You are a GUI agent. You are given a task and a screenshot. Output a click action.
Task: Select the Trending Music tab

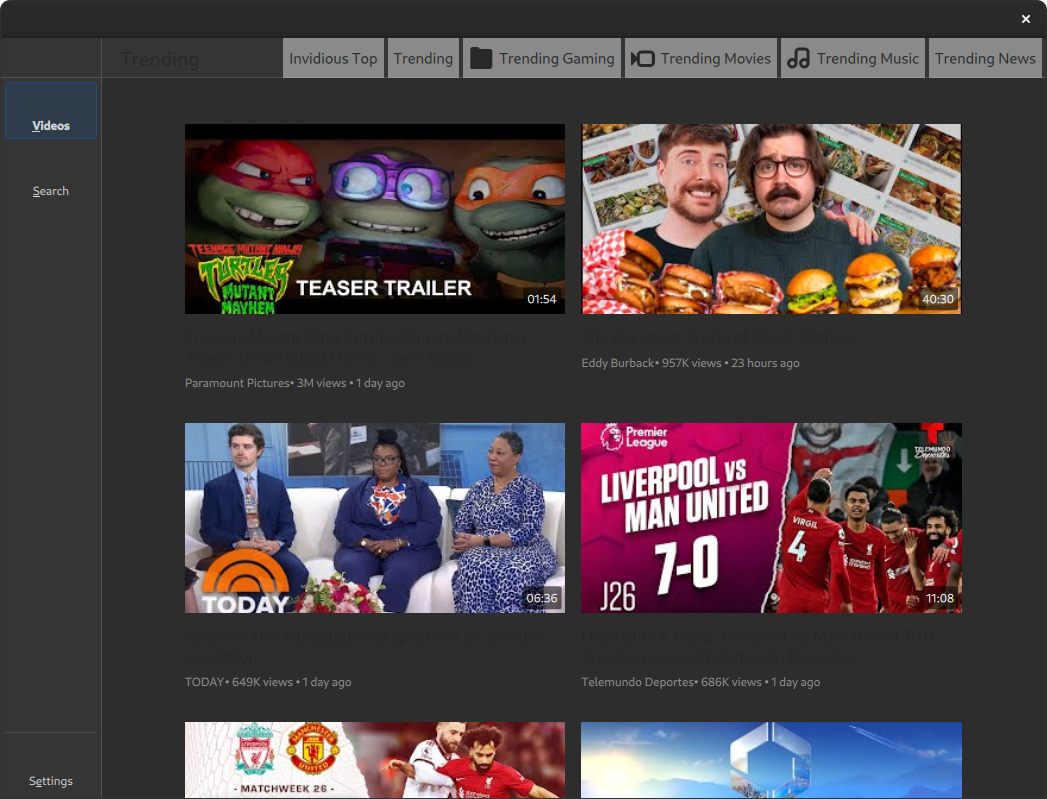click(x=853, y=58)
